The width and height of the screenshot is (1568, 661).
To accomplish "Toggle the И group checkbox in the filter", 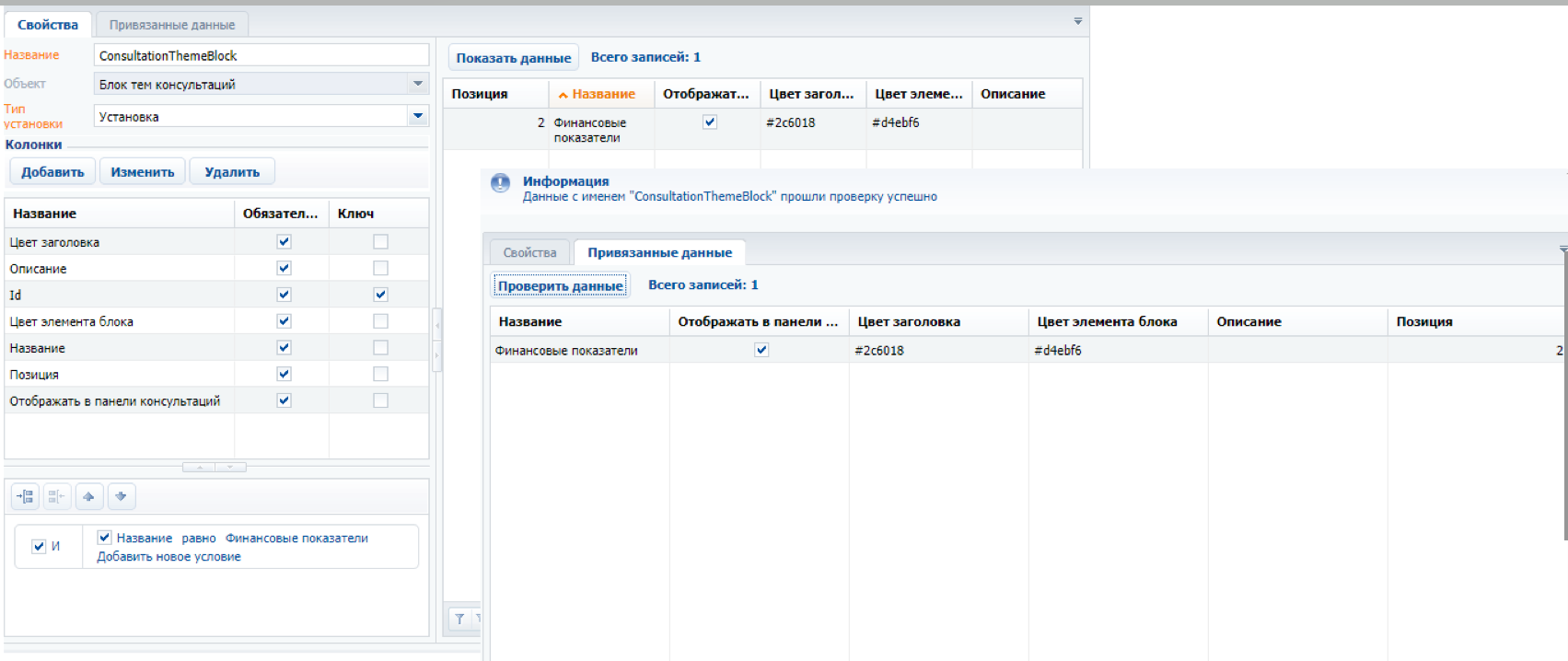I will (x=39, y=546).
